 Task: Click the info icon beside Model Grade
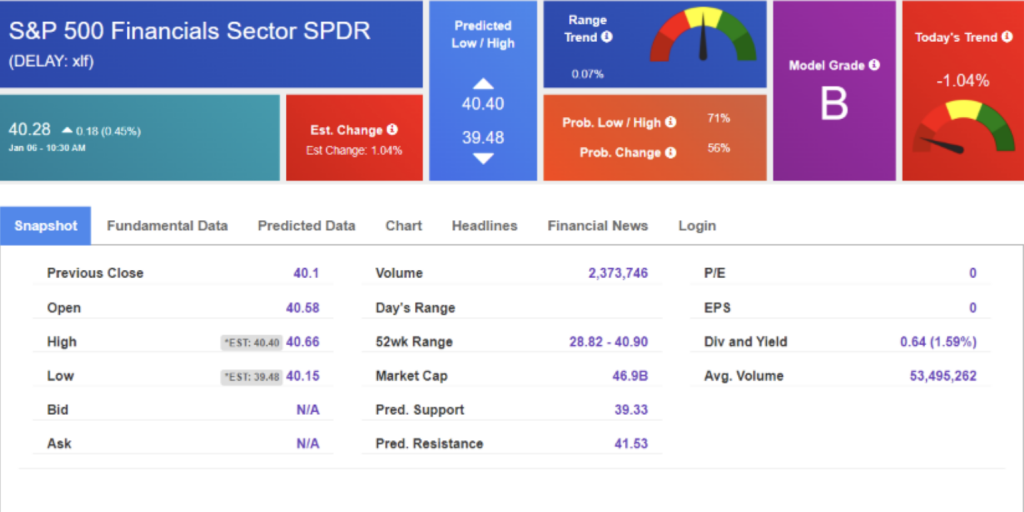tap(874, 65)
